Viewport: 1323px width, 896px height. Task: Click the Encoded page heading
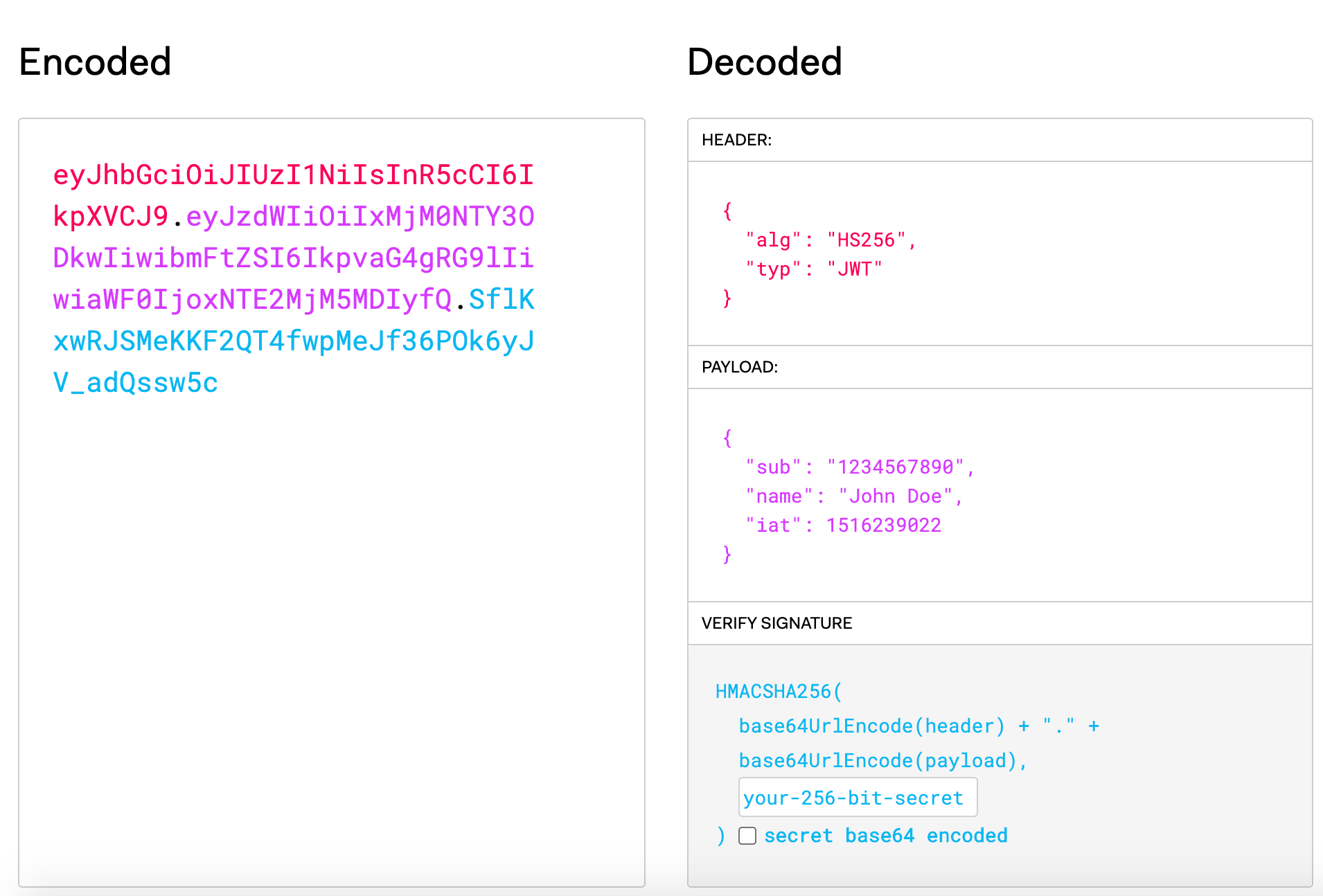click(94, 62)
